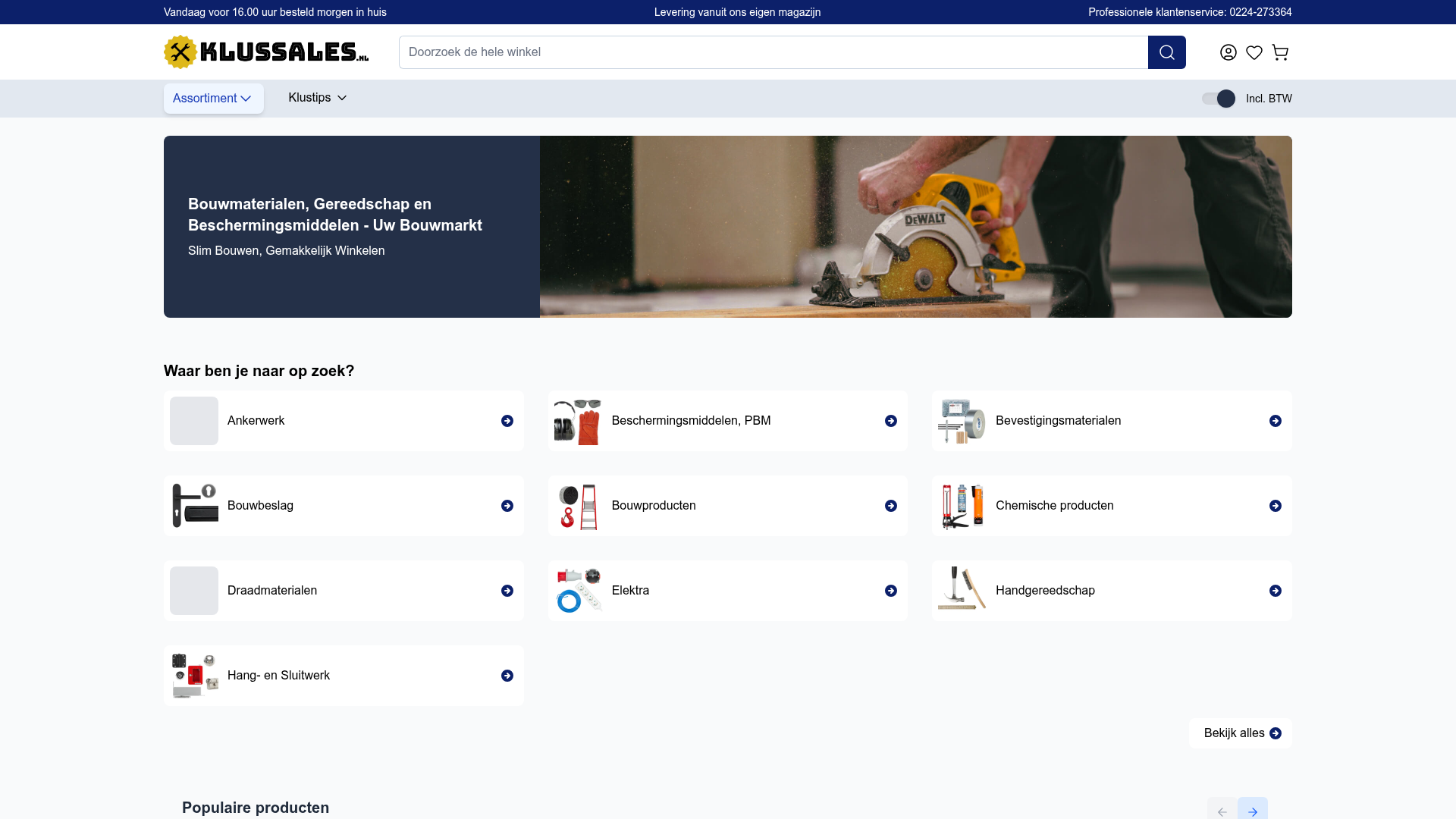Image resolution: width=1456 pixels, height=819 pixels.
Task: Open the wishlist heart icon
Action: click(1254, 52)
